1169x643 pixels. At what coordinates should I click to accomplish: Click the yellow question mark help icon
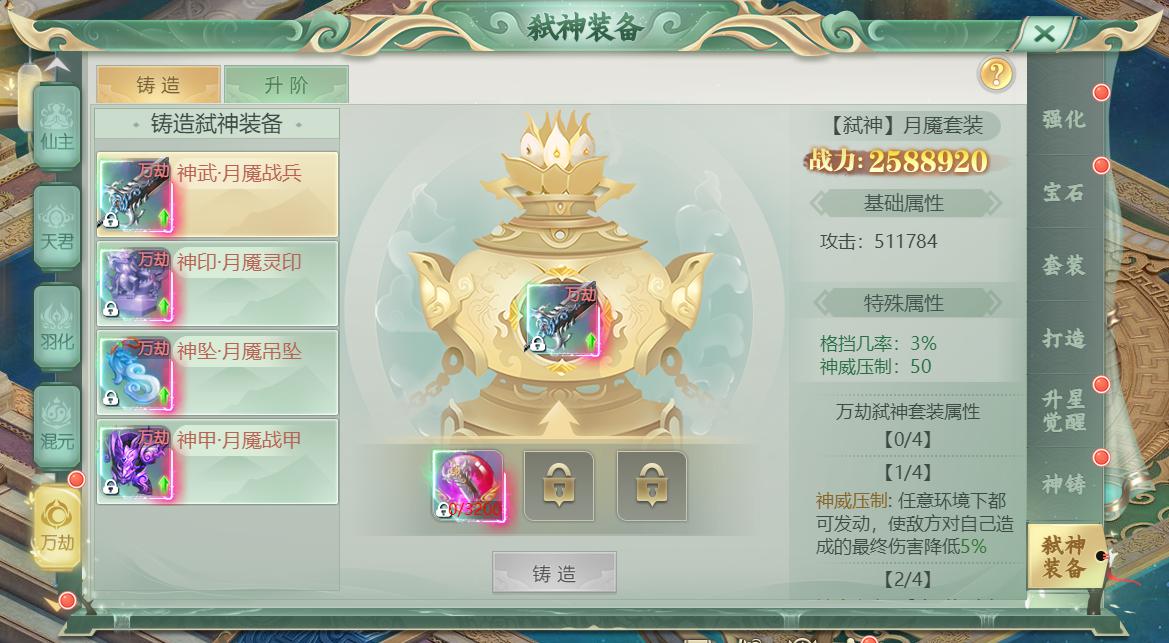(996, 74)
